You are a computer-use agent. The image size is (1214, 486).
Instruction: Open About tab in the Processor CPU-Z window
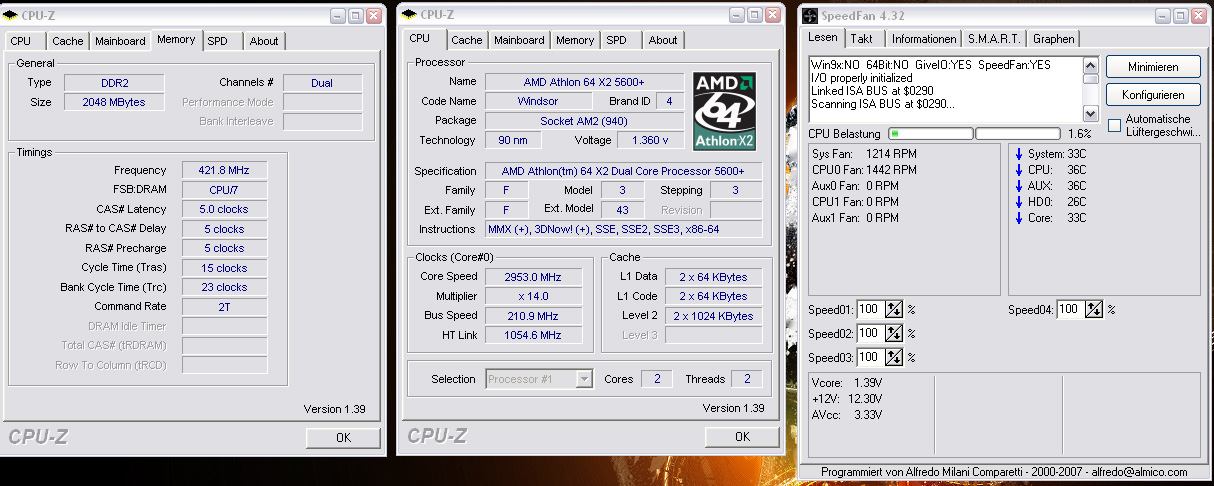click(663, 40)
